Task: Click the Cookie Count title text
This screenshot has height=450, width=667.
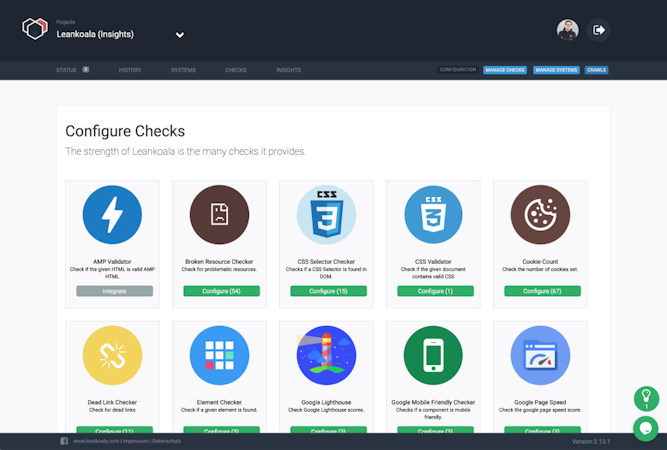Action: click(x=540, y=262)
